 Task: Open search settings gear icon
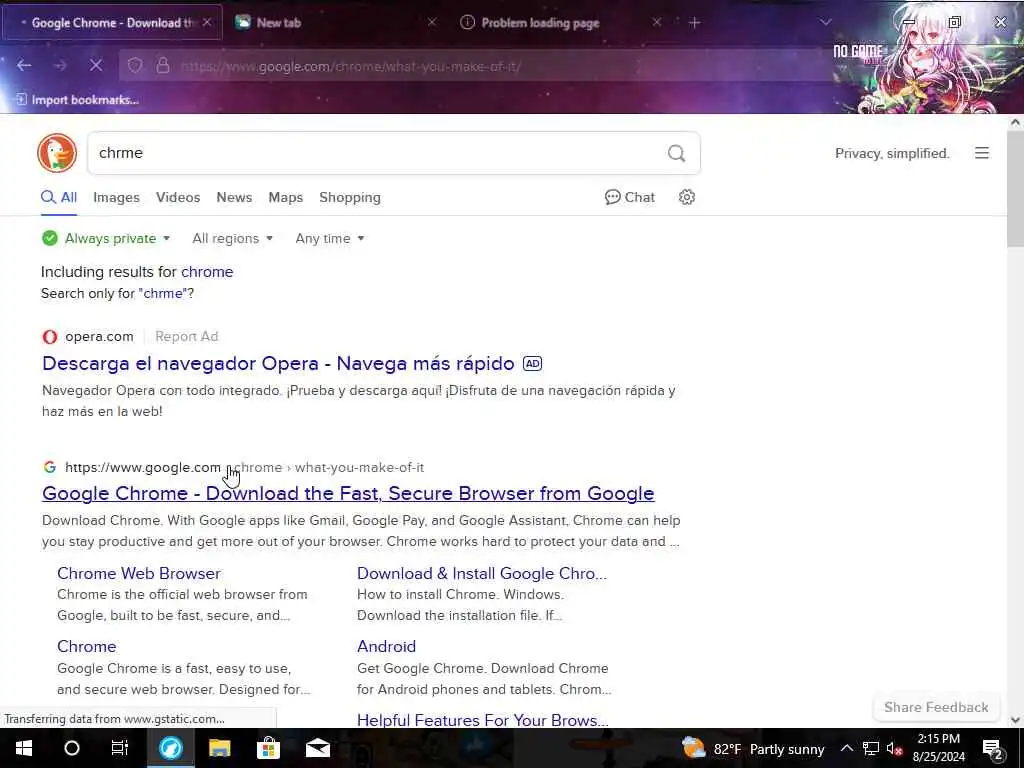686,197
